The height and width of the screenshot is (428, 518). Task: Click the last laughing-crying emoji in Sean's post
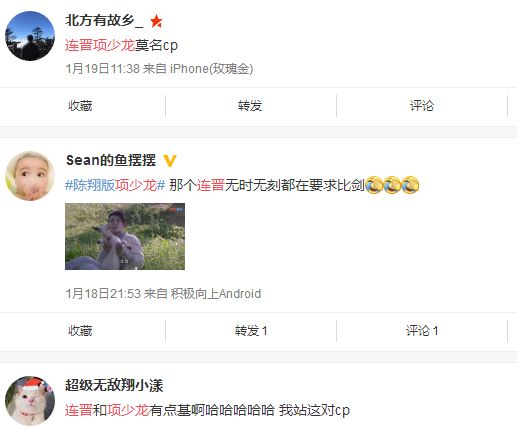pos(410,185)
